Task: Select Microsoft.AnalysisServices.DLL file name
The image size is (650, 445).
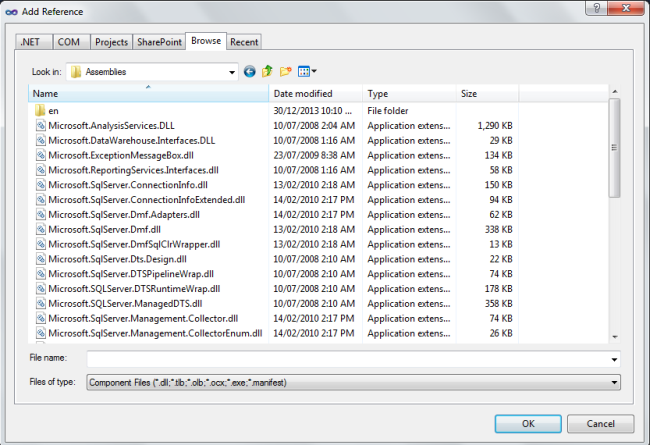Action: [x=112, y=126]
